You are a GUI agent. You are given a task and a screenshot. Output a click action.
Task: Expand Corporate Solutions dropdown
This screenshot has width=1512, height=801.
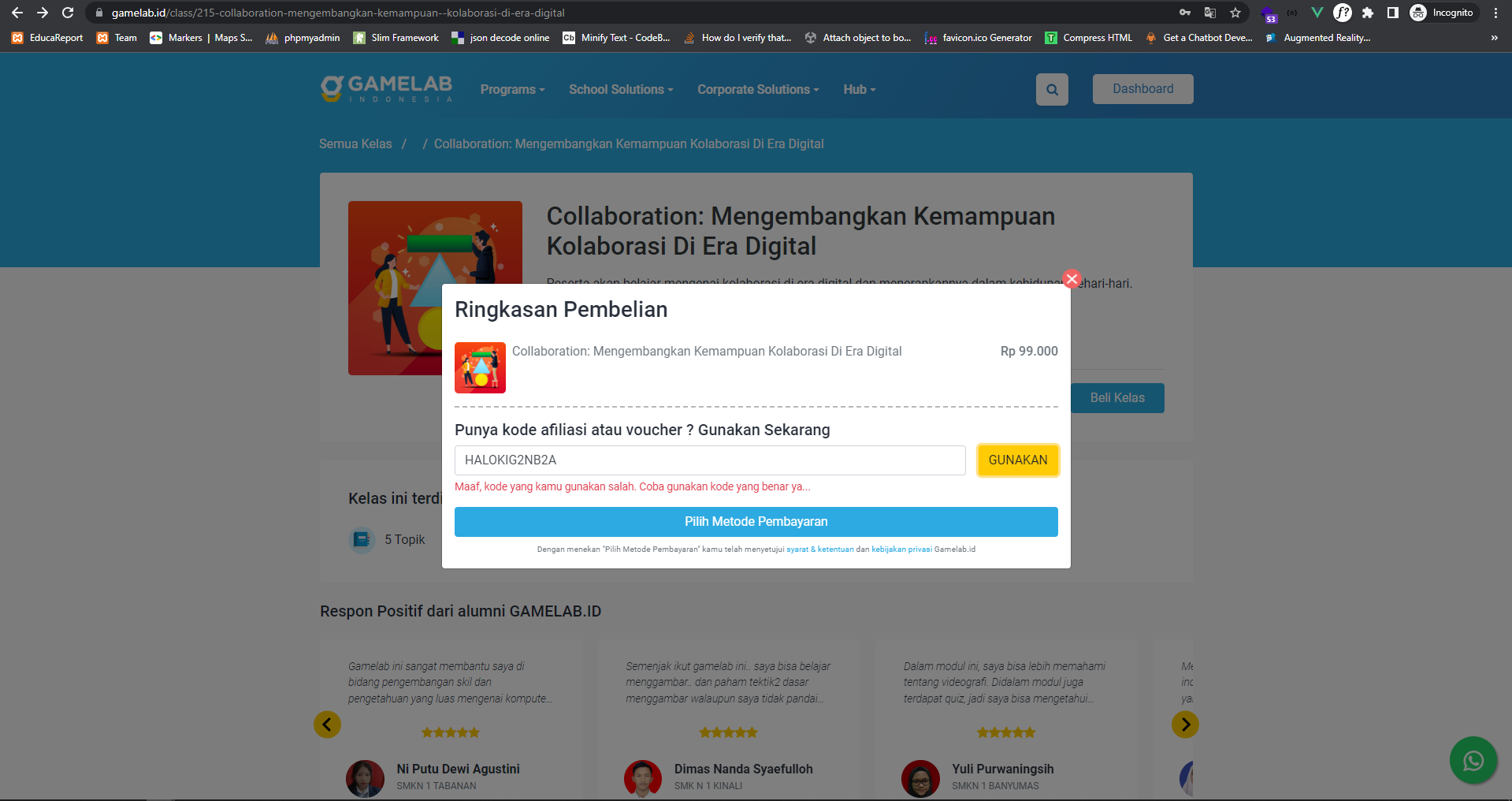758,90
